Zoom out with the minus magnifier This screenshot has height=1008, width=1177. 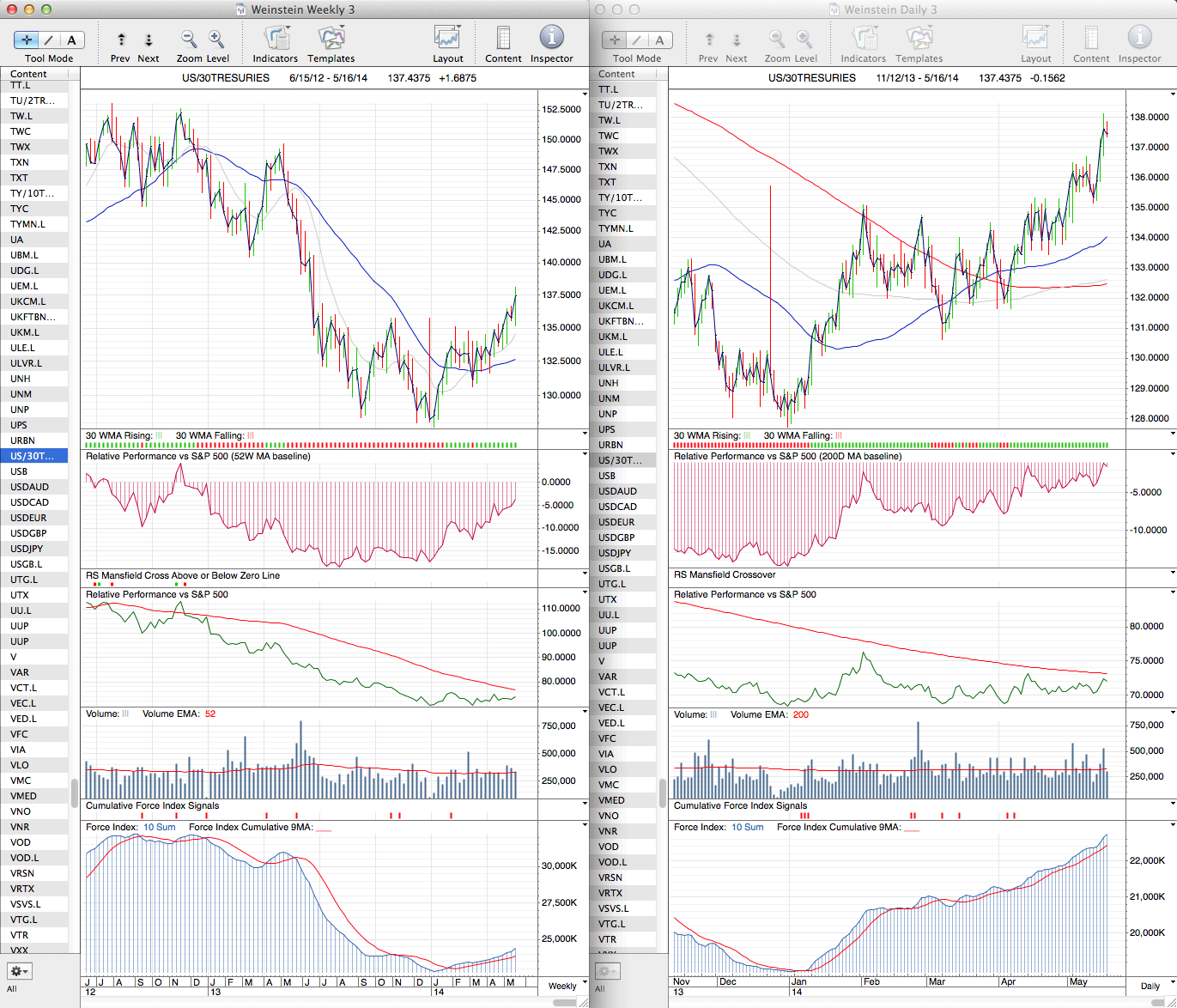[188, 39]
